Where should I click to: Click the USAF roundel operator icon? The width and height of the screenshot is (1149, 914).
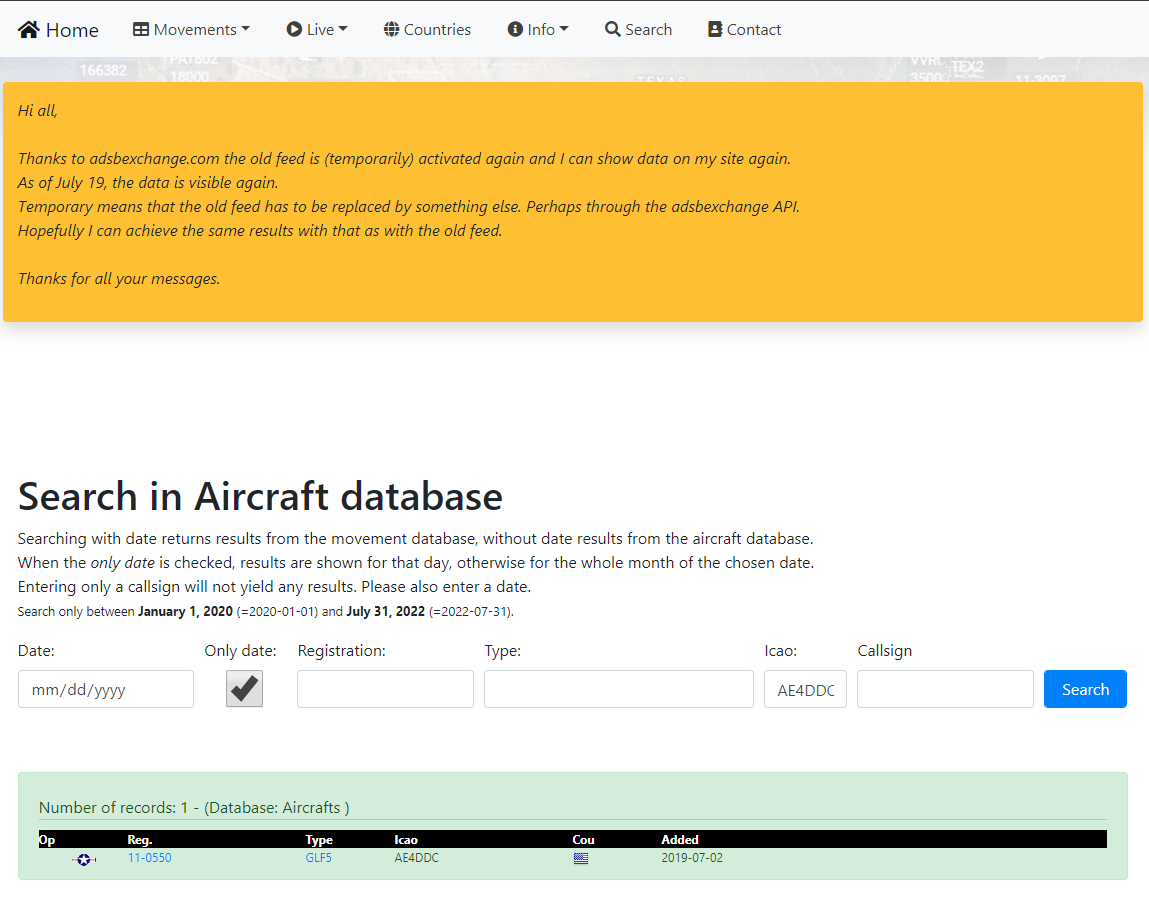[x=84, y=859]
